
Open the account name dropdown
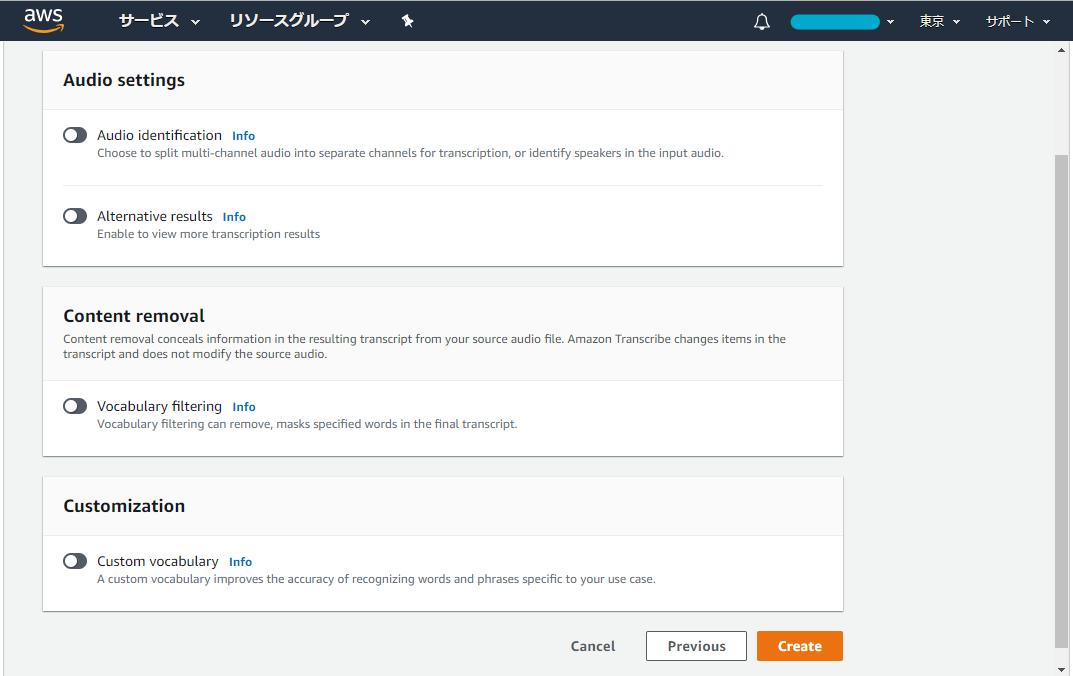coord(842,22)
